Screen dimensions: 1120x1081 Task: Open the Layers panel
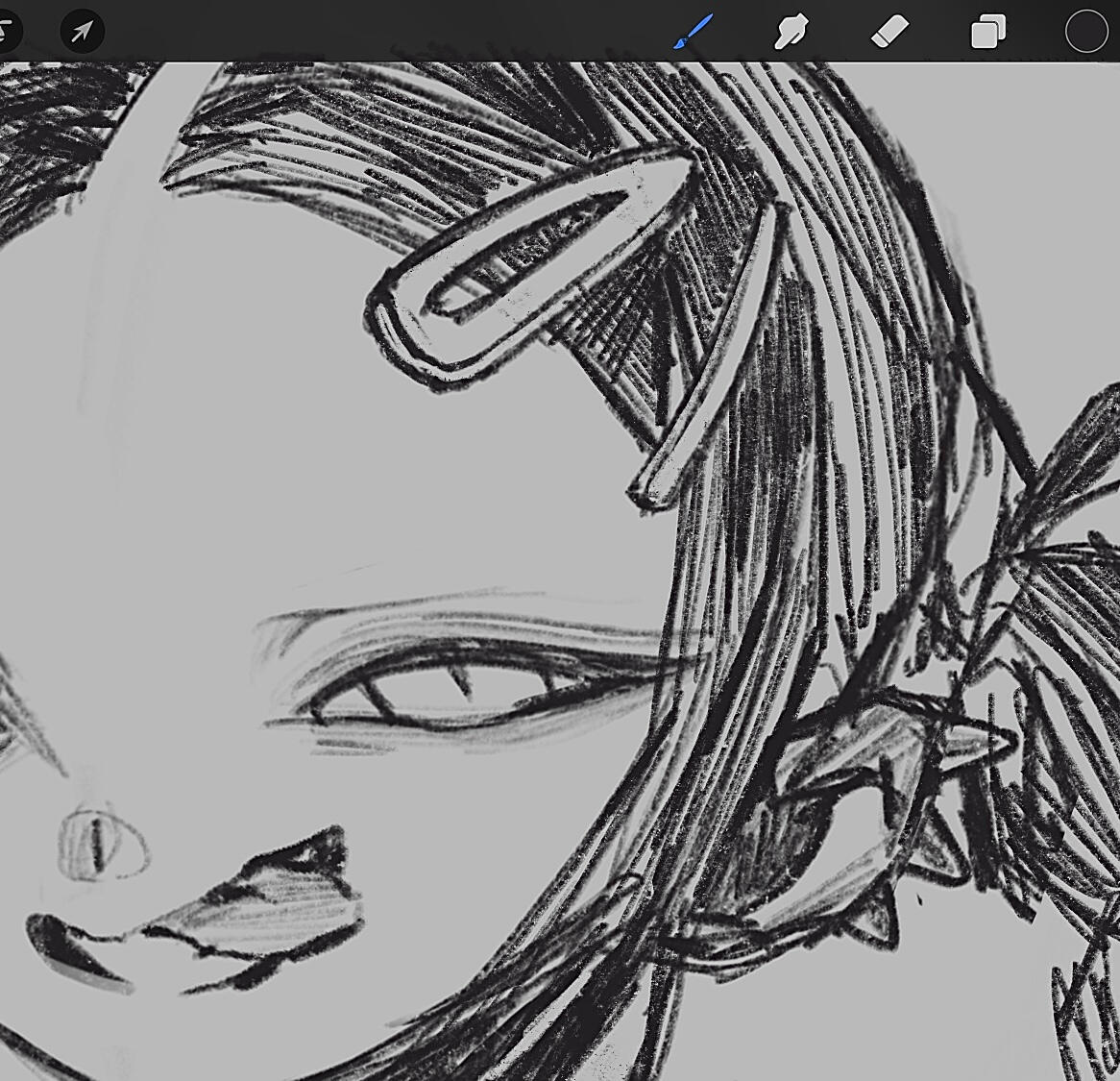click(987, 32)
